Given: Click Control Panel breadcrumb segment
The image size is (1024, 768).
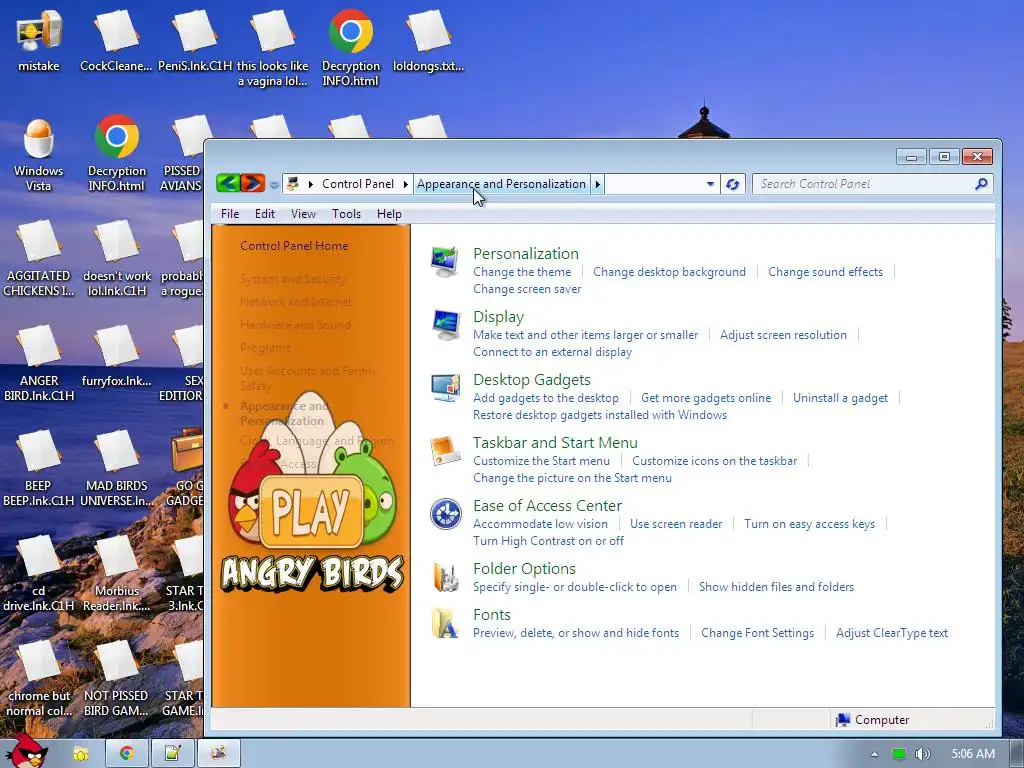Looking at the screenshot, I should [358, 184].
